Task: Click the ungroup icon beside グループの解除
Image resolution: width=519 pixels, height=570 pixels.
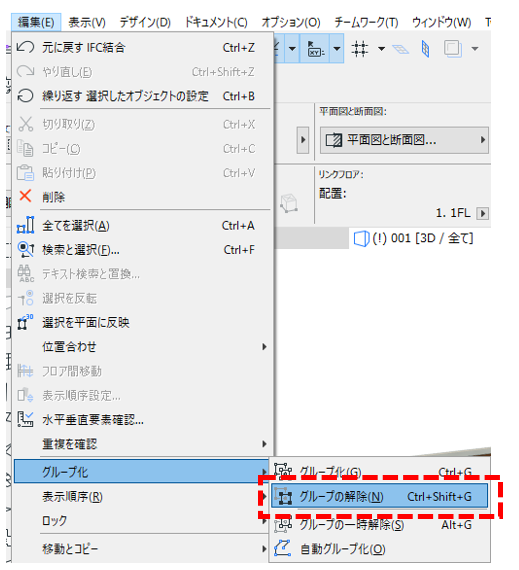Action: click(283, 497)
